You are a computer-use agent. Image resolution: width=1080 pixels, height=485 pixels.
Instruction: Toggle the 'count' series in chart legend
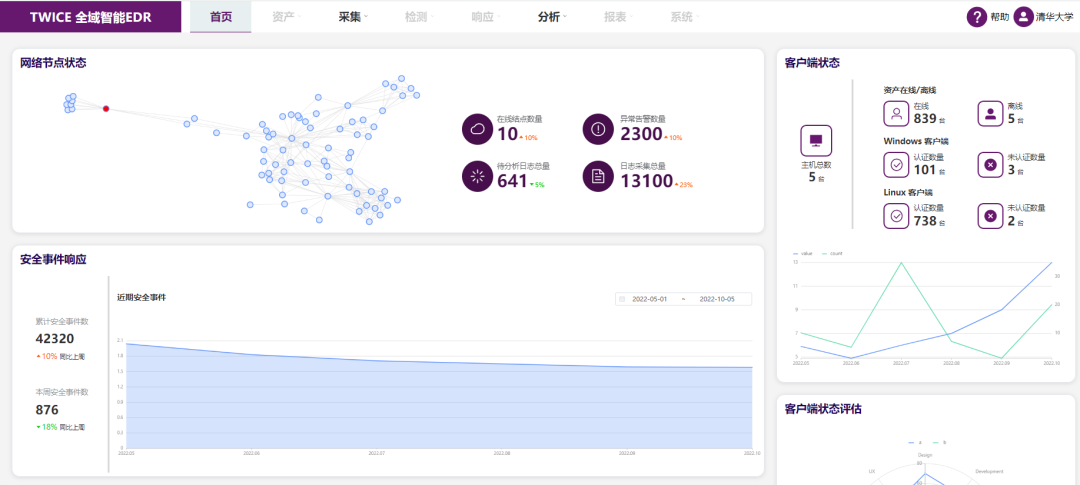(832, 254)
